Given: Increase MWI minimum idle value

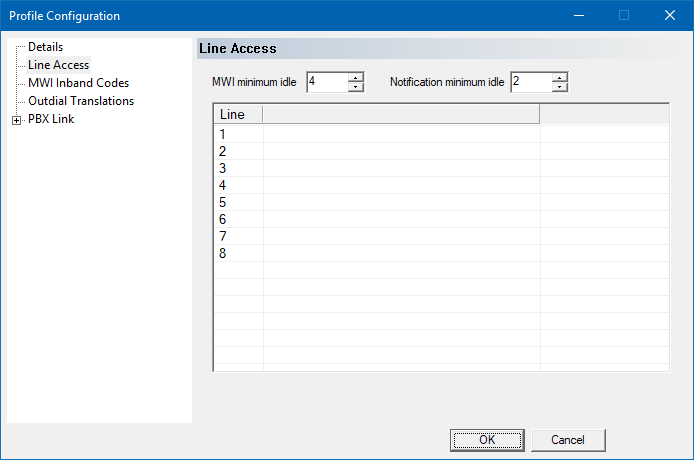Looking at the screenshot, I should (x=355, y=78).
